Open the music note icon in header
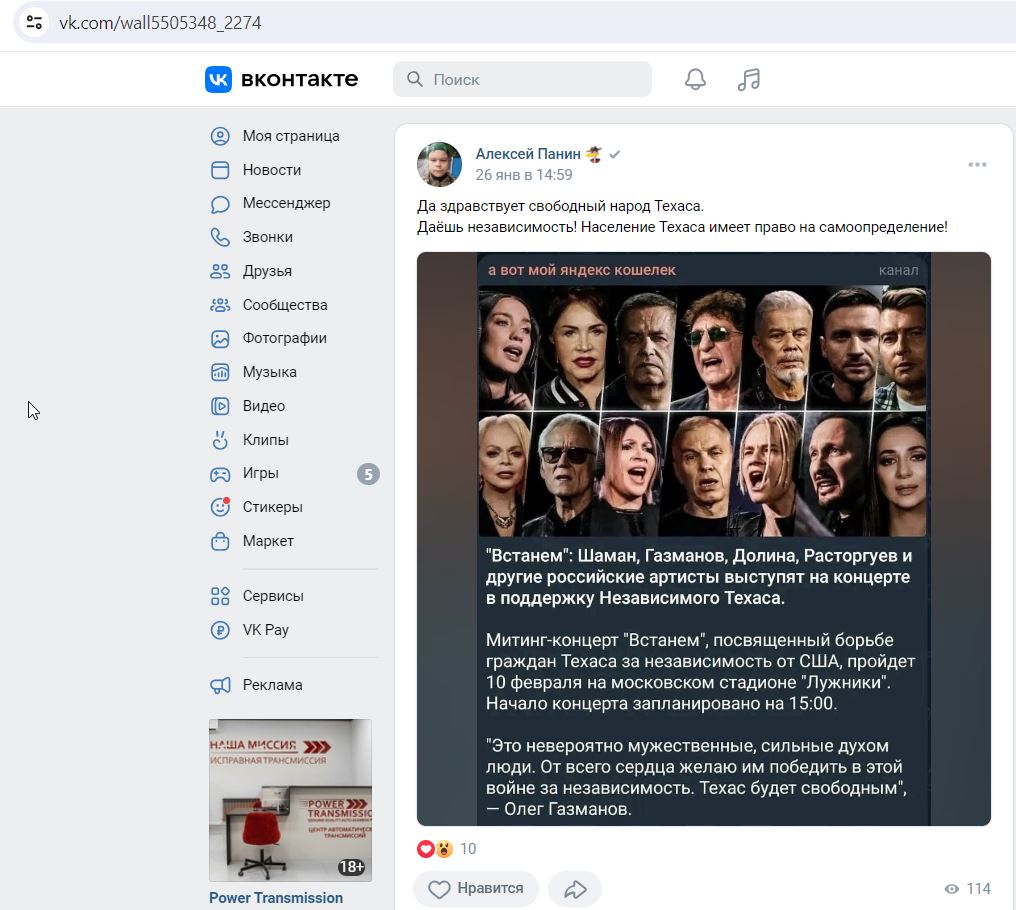Image resolution: width=1016 pixels, height=910 pixels. pyautogui.click(x=748, y=79)
